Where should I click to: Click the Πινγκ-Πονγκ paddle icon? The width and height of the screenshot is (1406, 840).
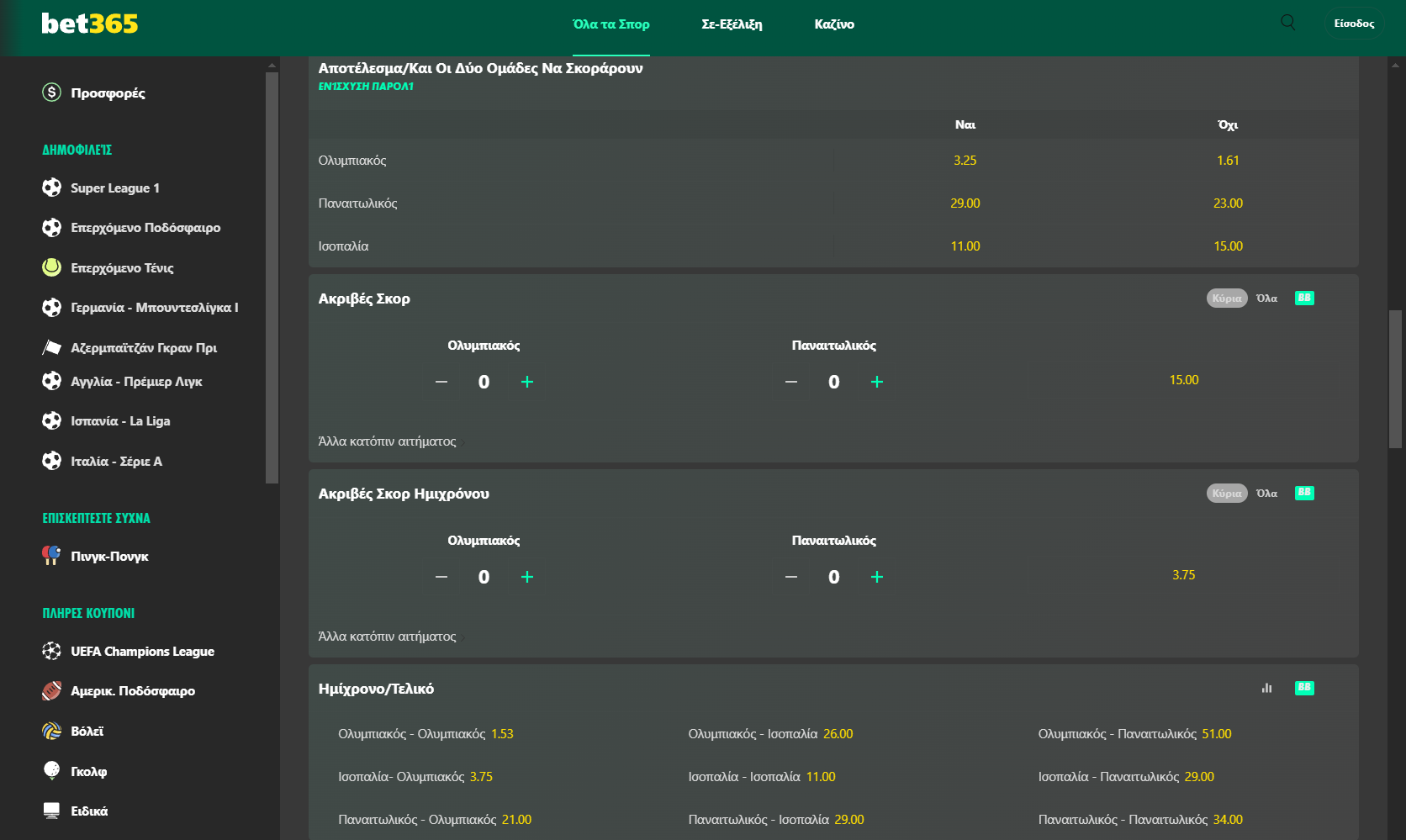pos(52,556)
